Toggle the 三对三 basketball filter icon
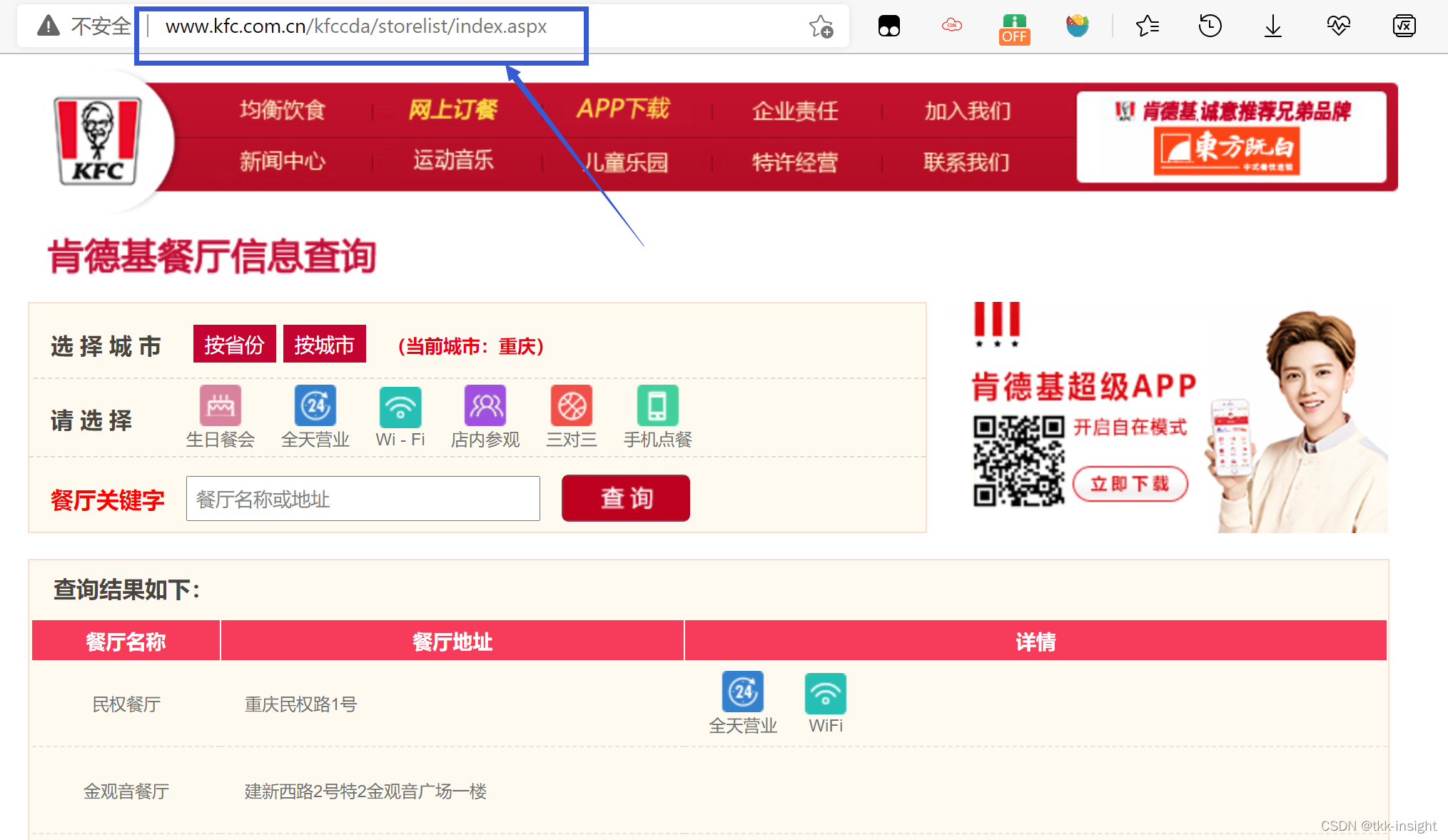 click(x=572, y=406)
